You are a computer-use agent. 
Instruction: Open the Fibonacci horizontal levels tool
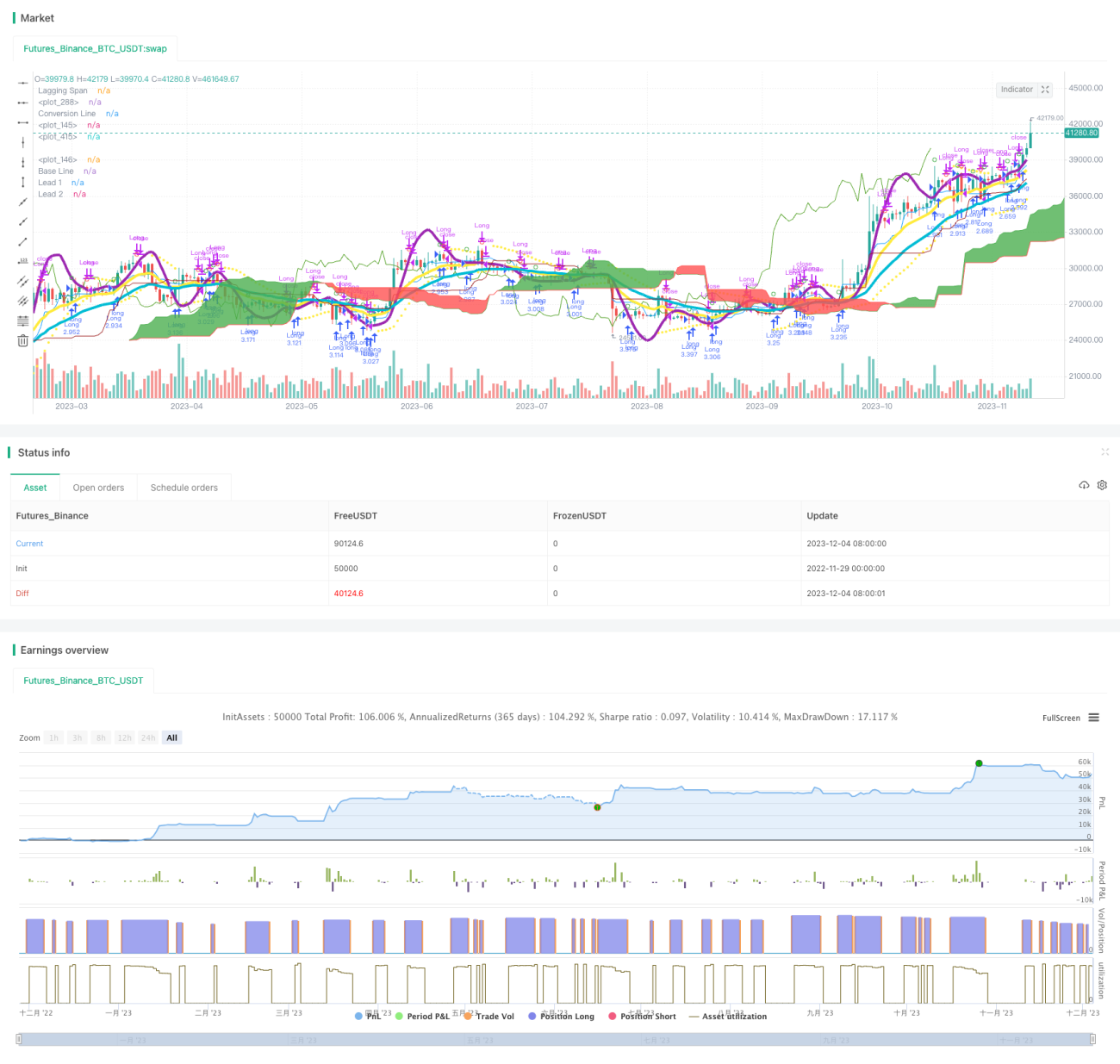tap(22, 320)
